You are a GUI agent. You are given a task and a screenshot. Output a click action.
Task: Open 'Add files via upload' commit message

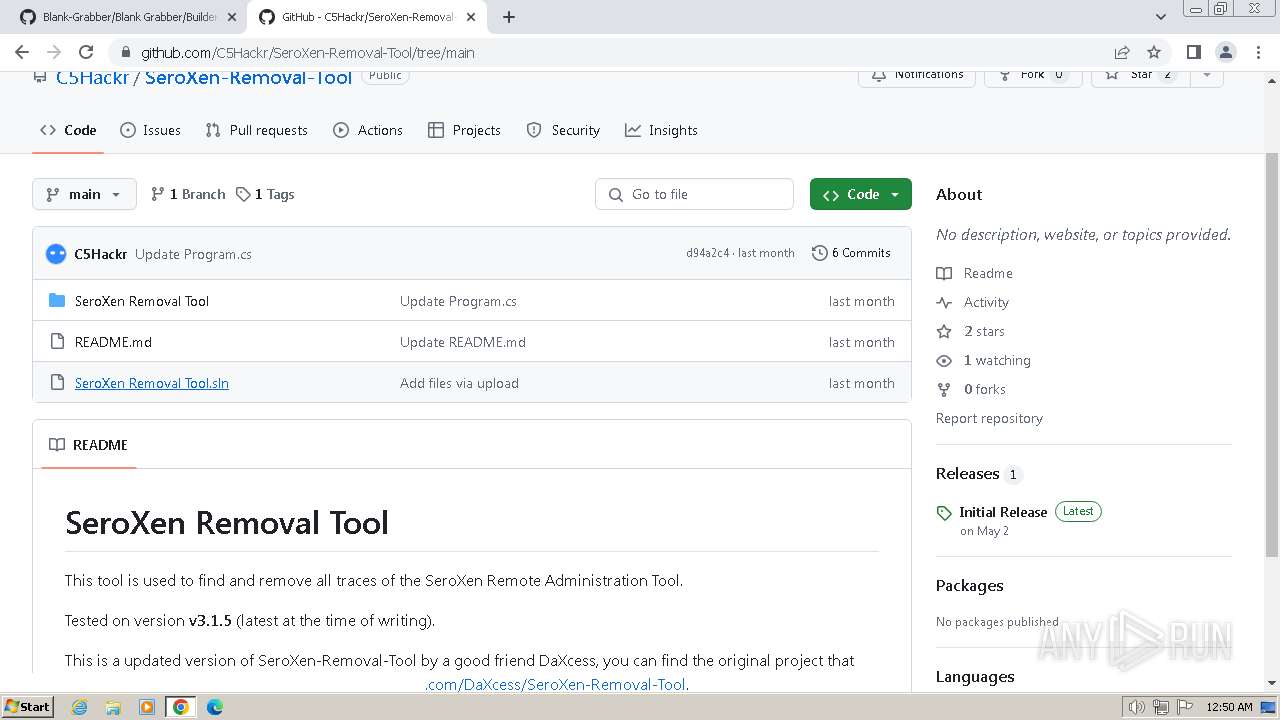click(459, 383)
